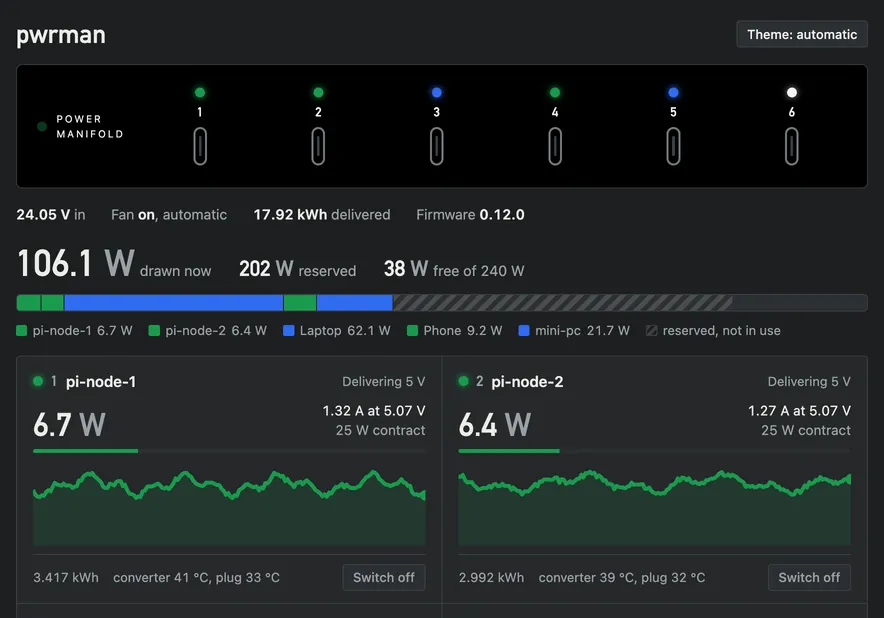The image size is (884, 618).
Task: Click 1.27 A at 5.07 V
Action: 799,410
